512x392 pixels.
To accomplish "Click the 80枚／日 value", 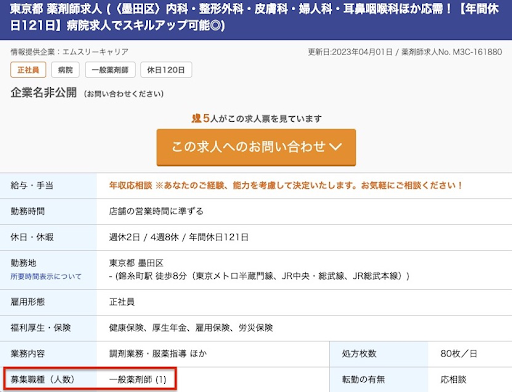I will 459,354.
